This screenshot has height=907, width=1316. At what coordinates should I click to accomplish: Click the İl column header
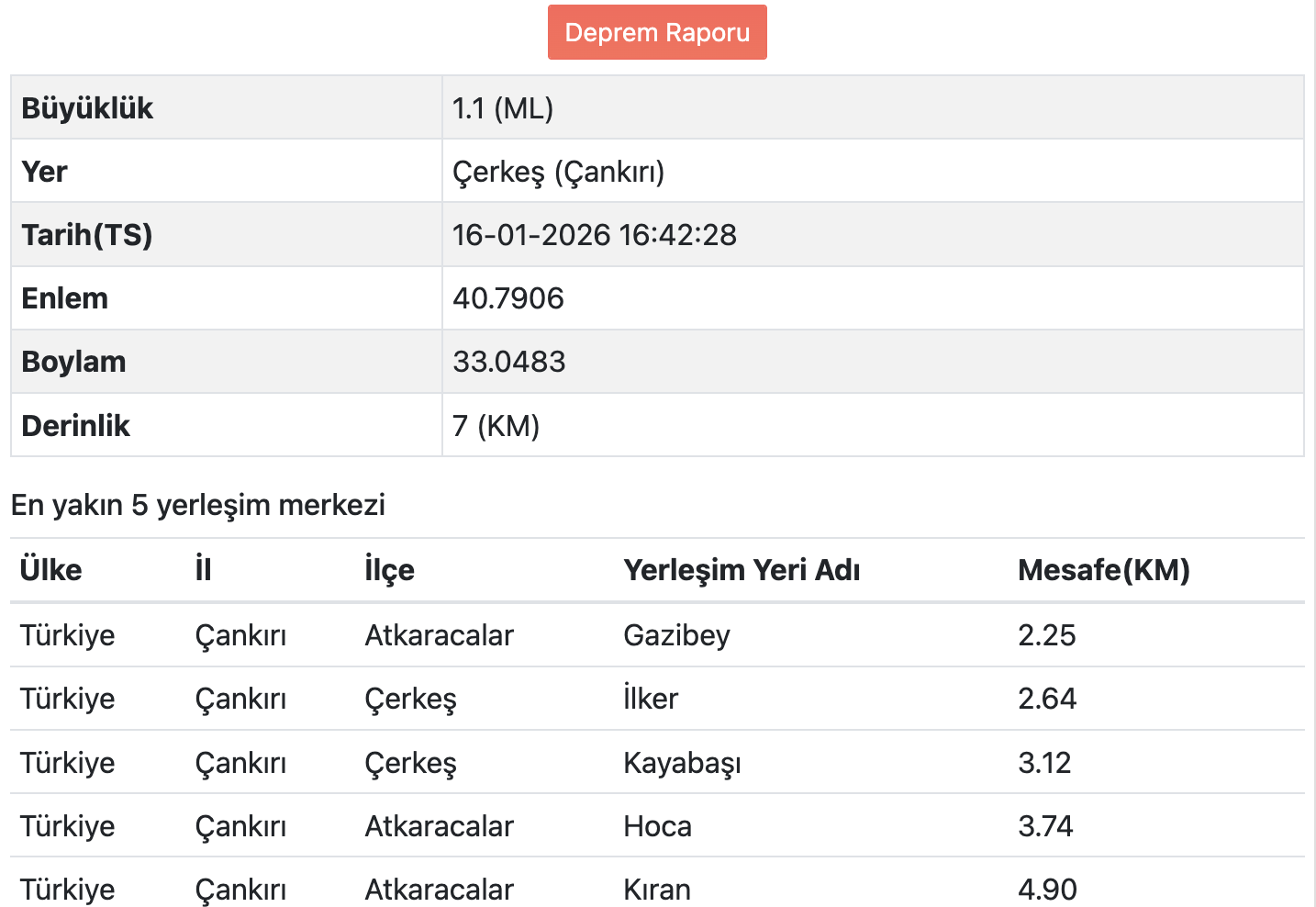click(204, 570)
